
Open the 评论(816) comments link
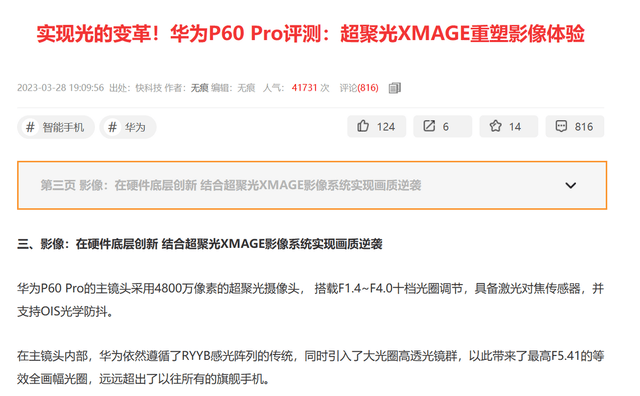point(359,88)
